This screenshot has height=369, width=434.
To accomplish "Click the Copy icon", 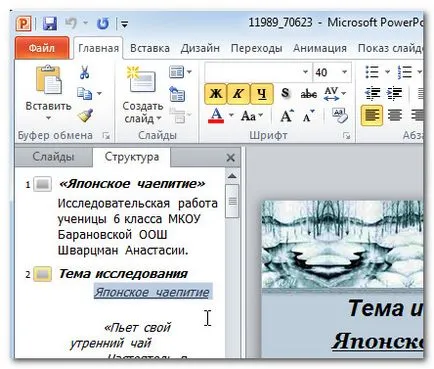I will [x=84, y=94].
